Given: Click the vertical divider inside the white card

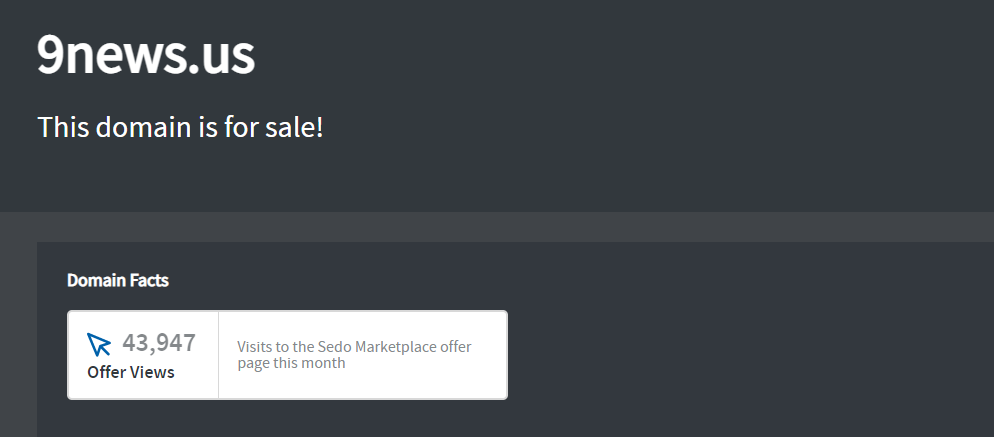Looking at the screenshot, I should [x=219, y=355].
